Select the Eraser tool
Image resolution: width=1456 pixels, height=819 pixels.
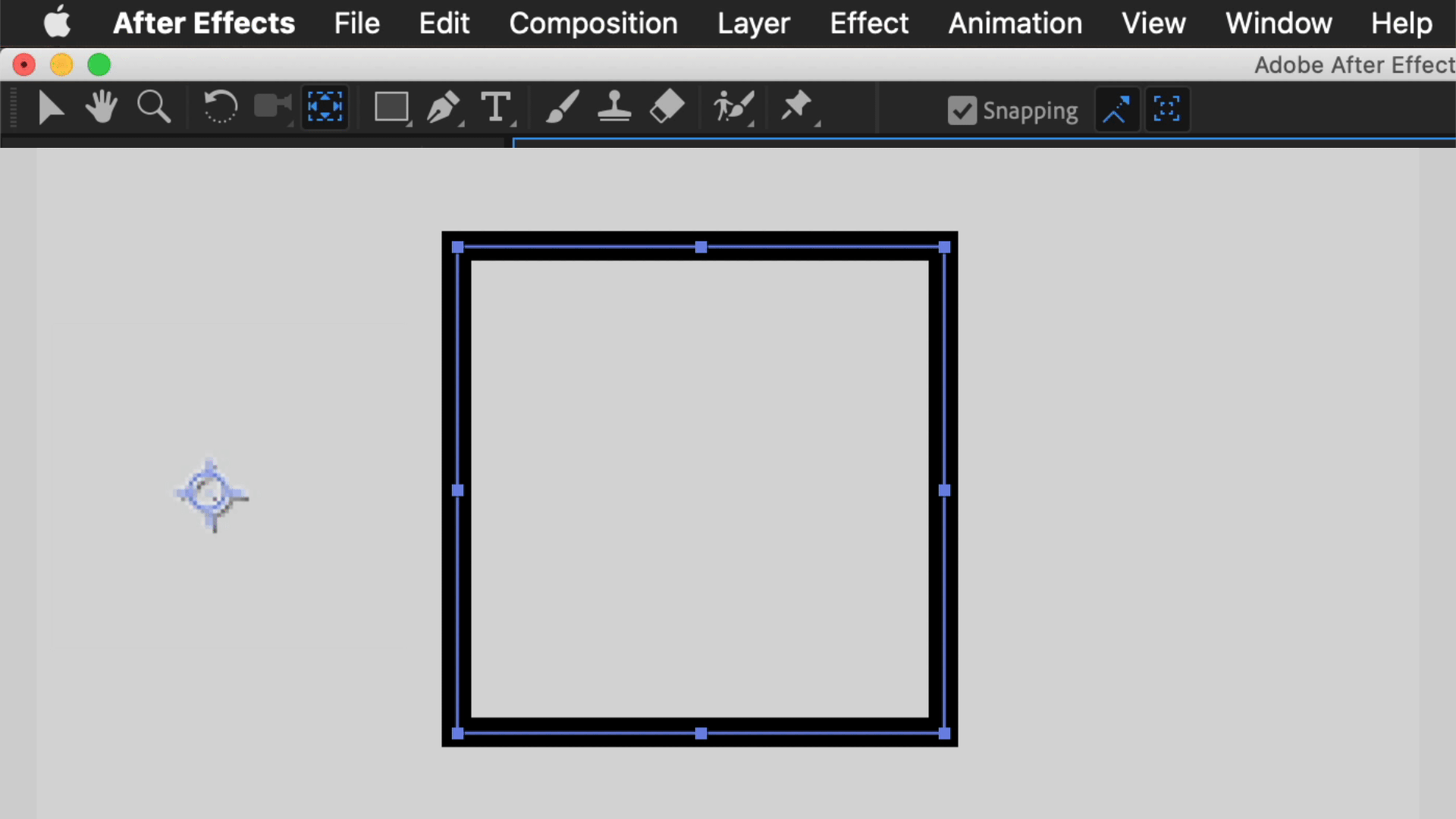click(667, 108)
